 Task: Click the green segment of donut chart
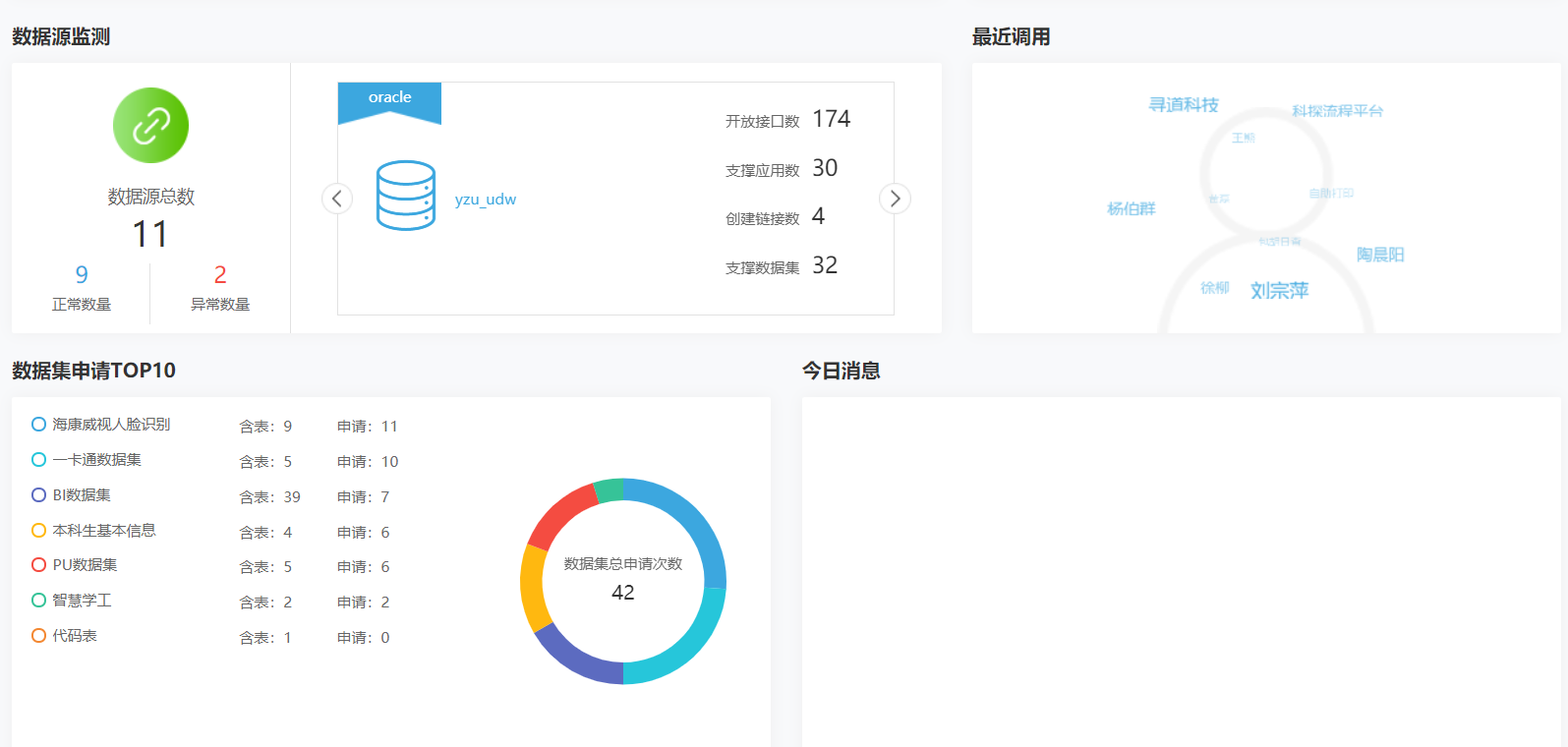pos(610,489)
